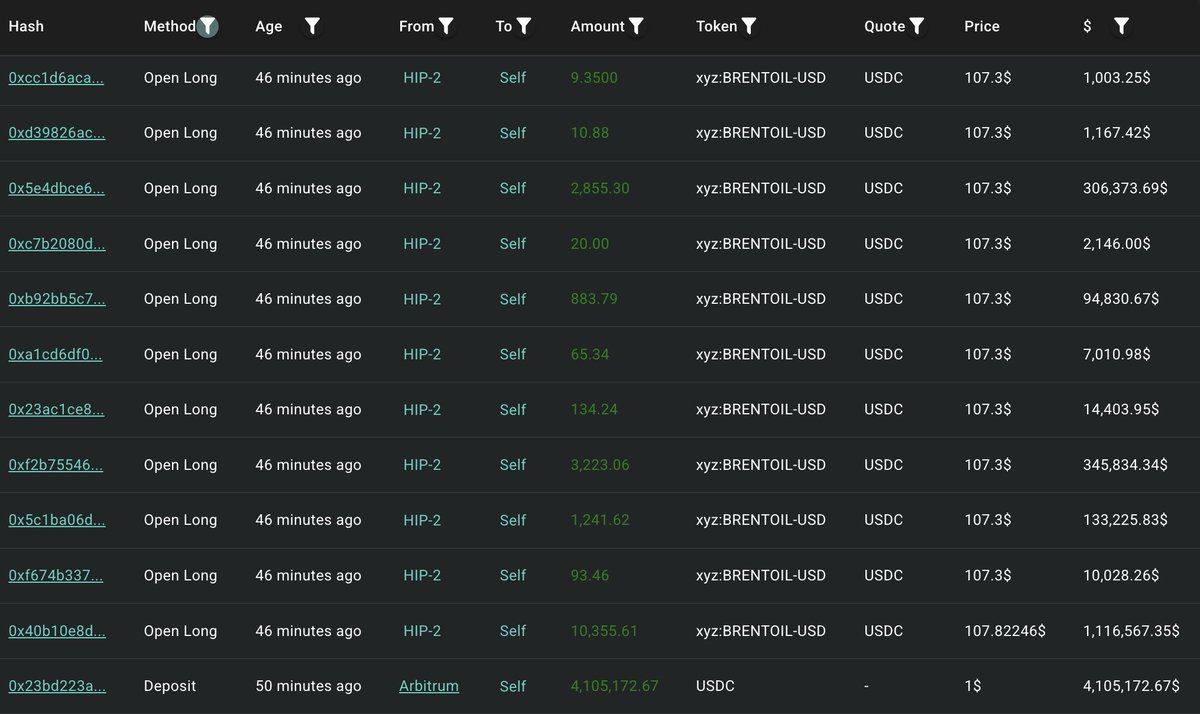Open transaction hash 0xb92bb5c7
The height and width of the screenshot is (714, 1200).
pyautogui.click(x=56, y=299)
